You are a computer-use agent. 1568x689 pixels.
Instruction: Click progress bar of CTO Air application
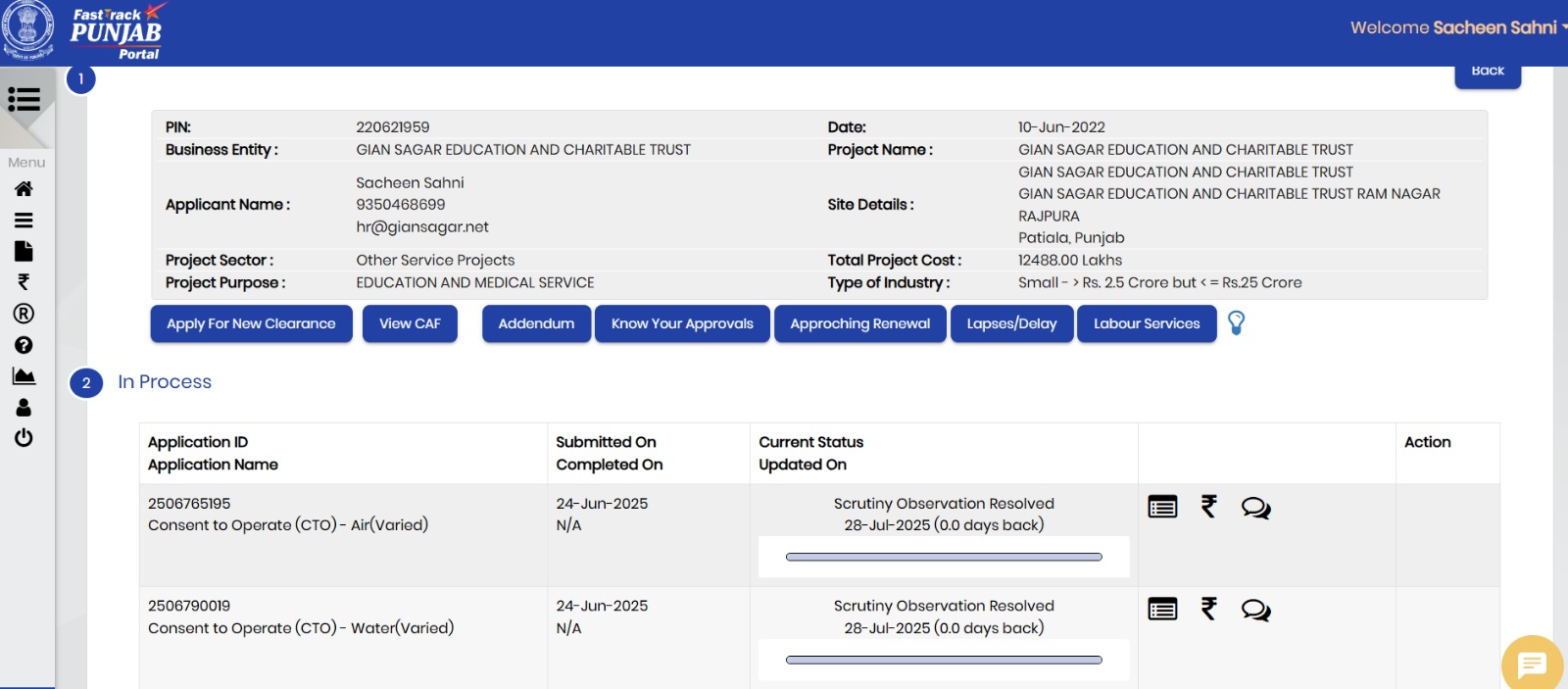click(944, 557)
